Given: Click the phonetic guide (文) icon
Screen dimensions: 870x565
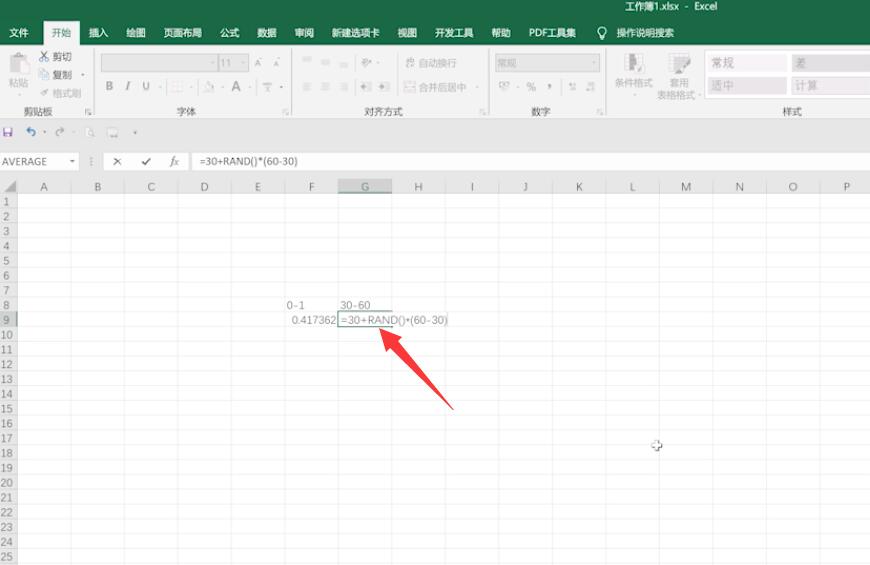Looking at the screenshot, I should 267,87.
